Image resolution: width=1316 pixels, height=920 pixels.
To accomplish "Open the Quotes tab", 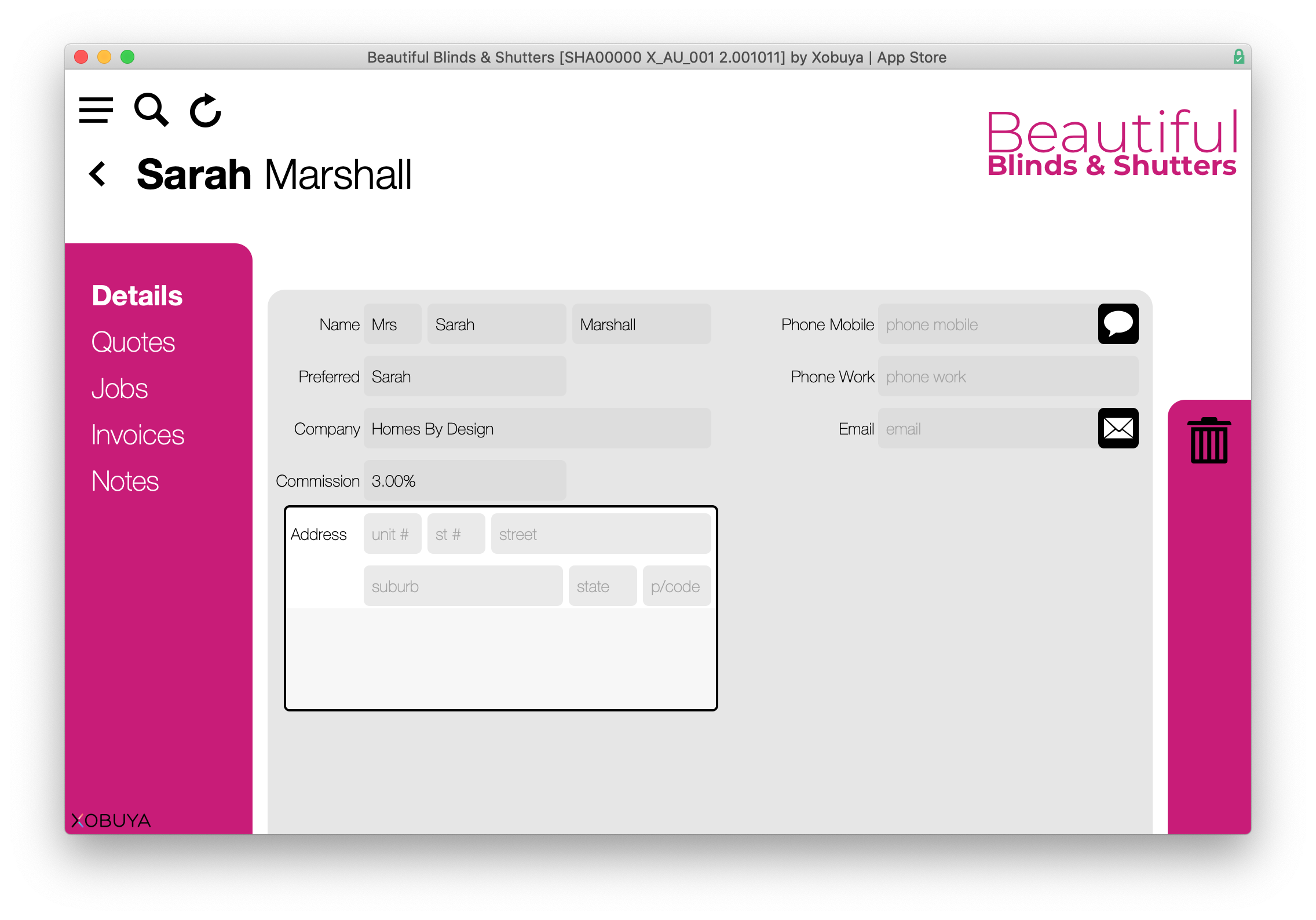I will click(133, 342).
